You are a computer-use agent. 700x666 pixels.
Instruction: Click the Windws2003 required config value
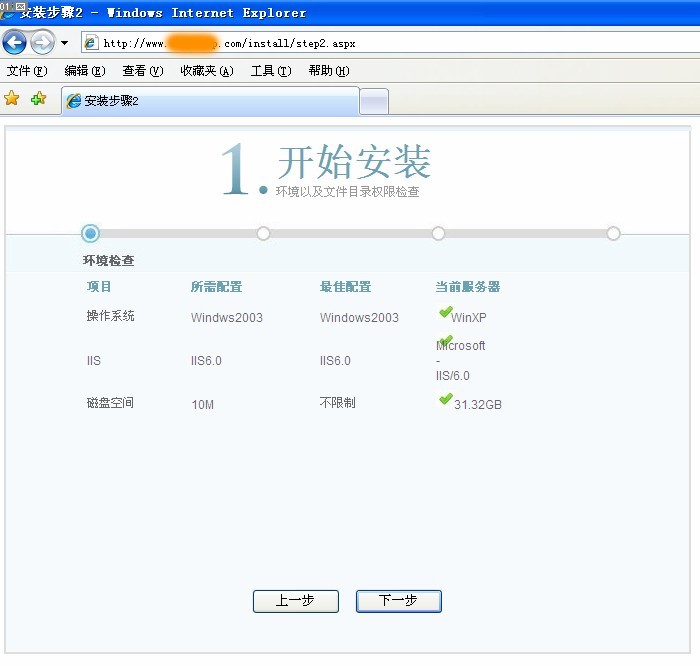(x=227, y=317)
